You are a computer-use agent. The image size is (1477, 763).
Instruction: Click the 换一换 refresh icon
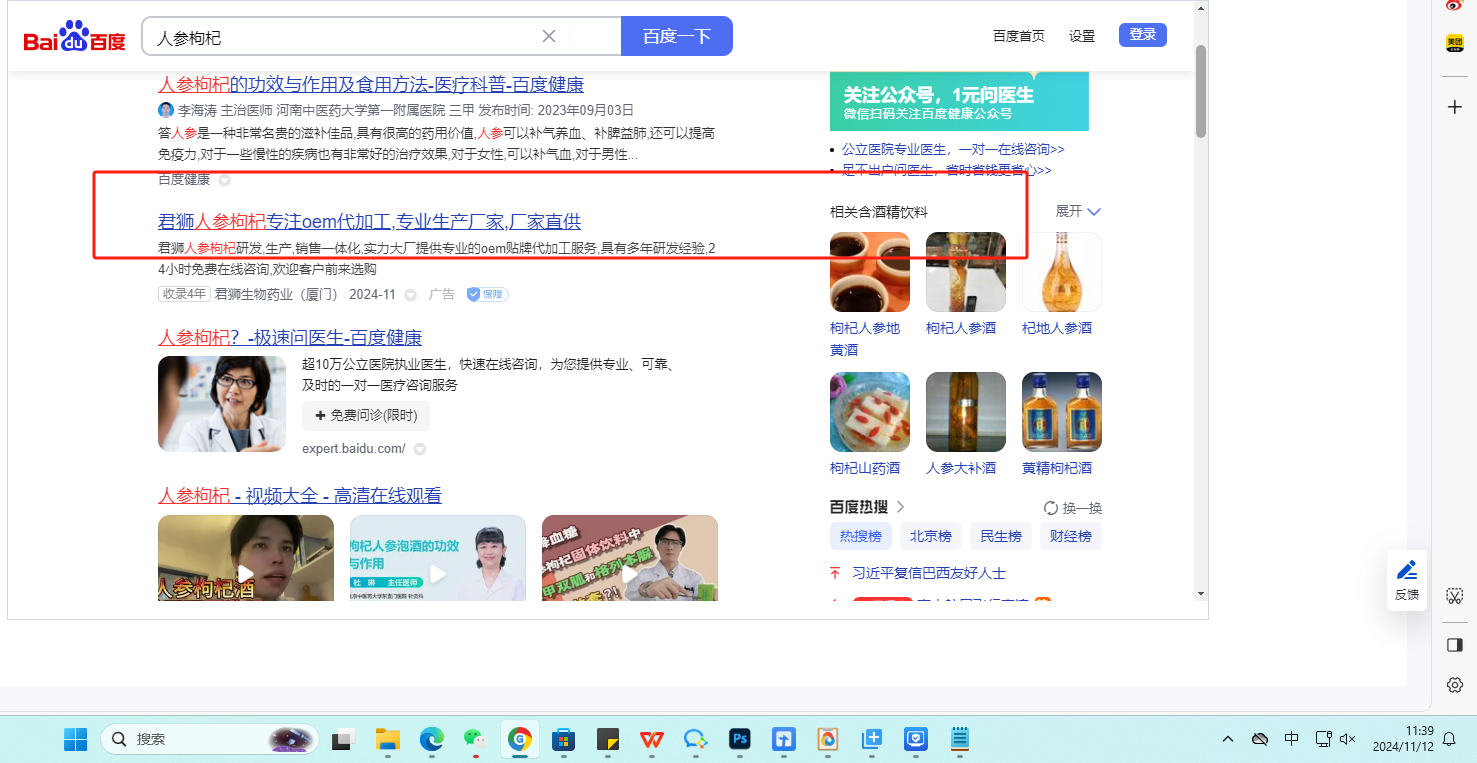coord(1051,508)
